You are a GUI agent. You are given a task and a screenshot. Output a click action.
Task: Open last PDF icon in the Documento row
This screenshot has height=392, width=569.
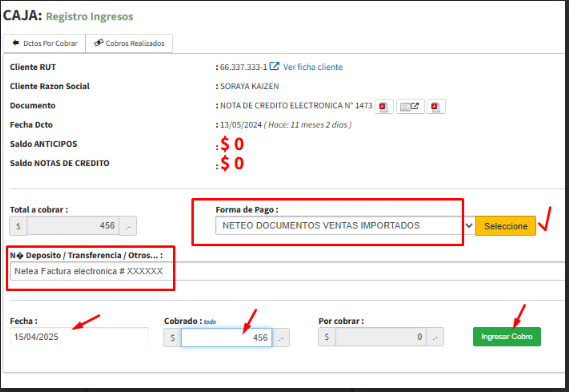tap(435, 106)
